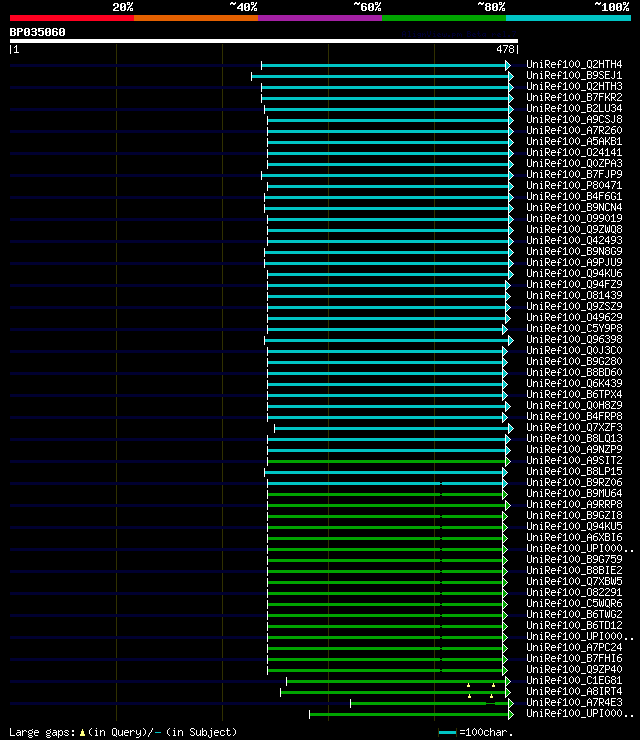640x740 pixels.
Task: Select the UniRef100_B9MU64 label
Action: pyautogui.click(x=574, y=493)
